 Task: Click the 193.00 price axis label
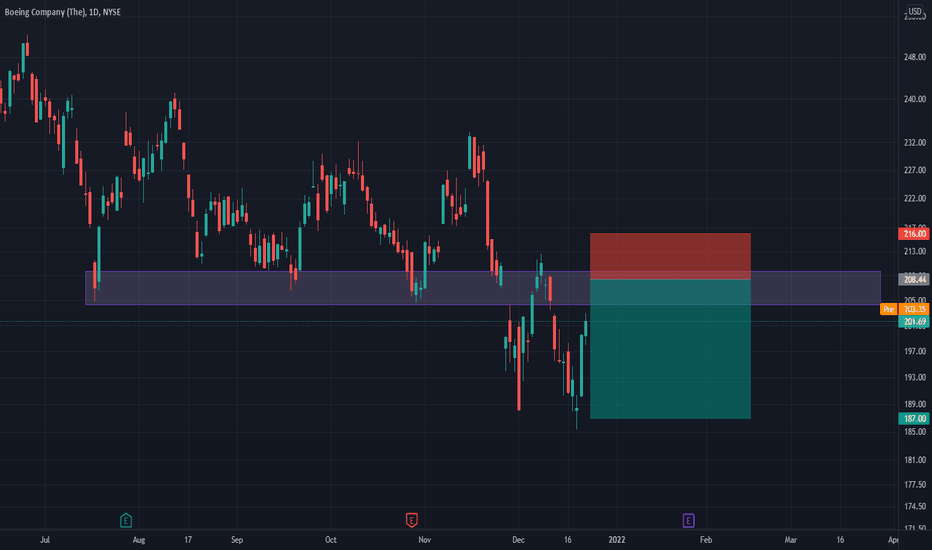coord(915,378)
